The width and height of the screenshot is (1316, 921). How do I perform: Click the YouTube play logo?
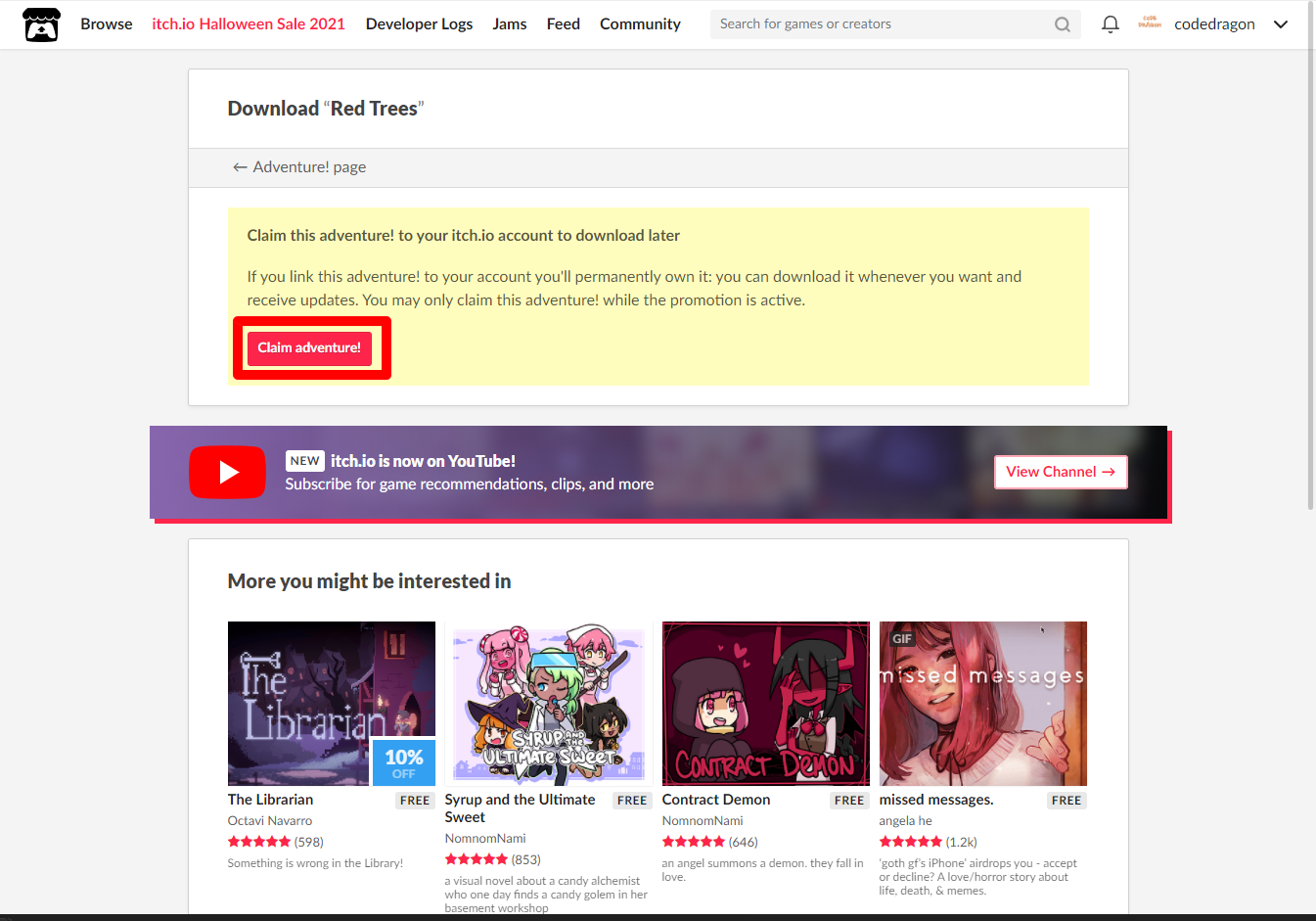[x=227, y=473]
